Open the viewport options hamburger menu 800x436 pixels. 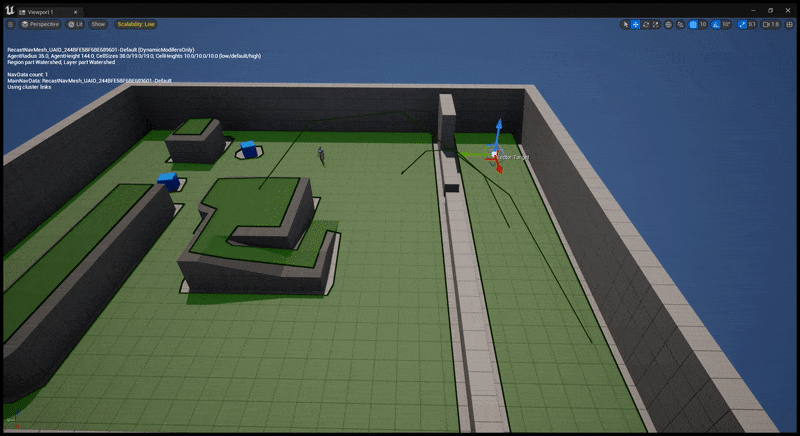11,24
